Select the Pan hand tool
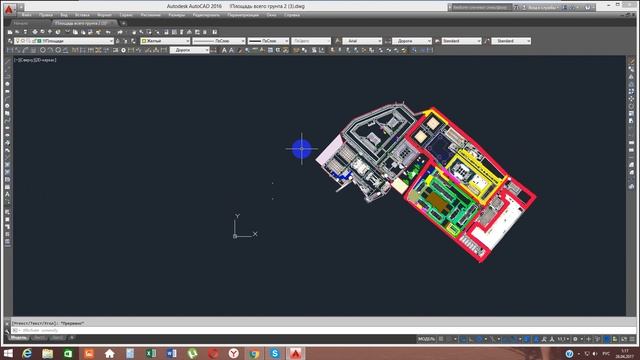The width and height of the screenshot is (640, 360). [134, 32]
